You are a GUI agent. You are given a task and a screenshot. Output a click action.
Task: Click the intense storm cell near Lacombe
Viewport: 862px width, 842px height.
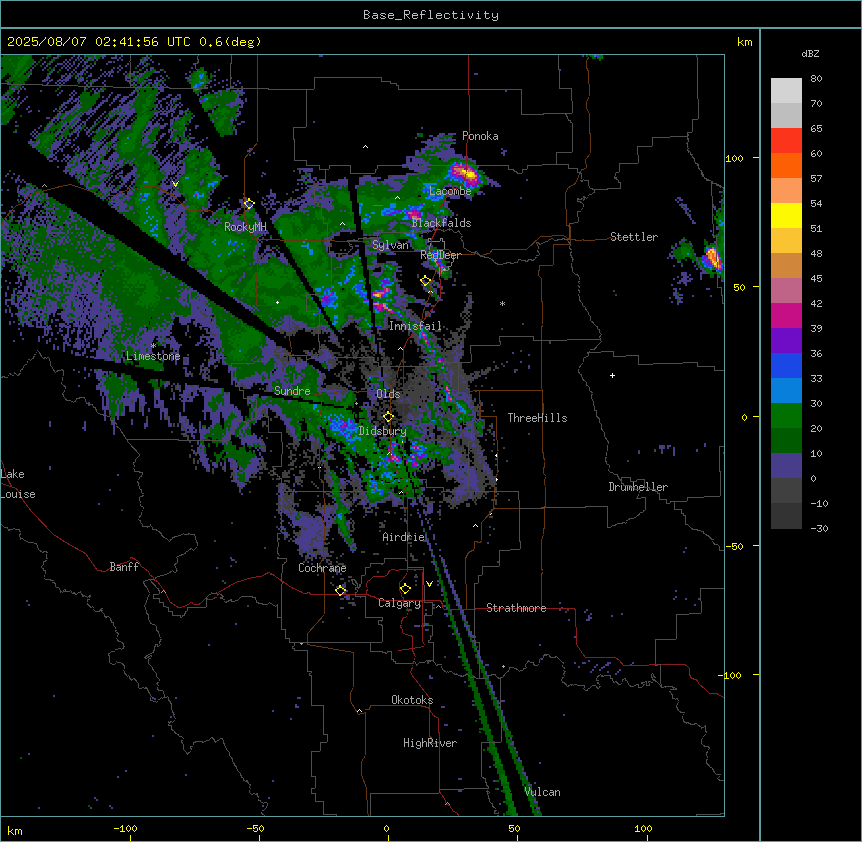click(466, 174)
